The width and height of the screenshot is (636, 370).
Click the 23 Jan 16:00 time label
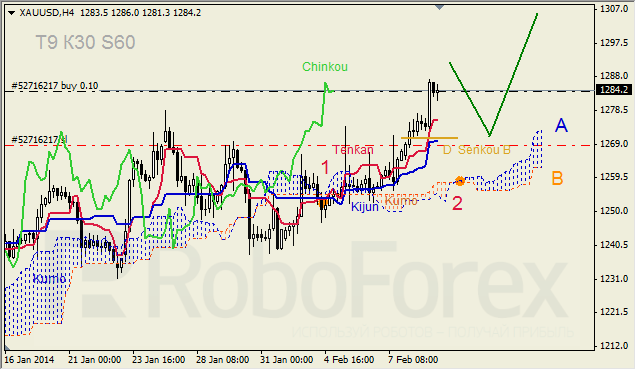[159, 360]
